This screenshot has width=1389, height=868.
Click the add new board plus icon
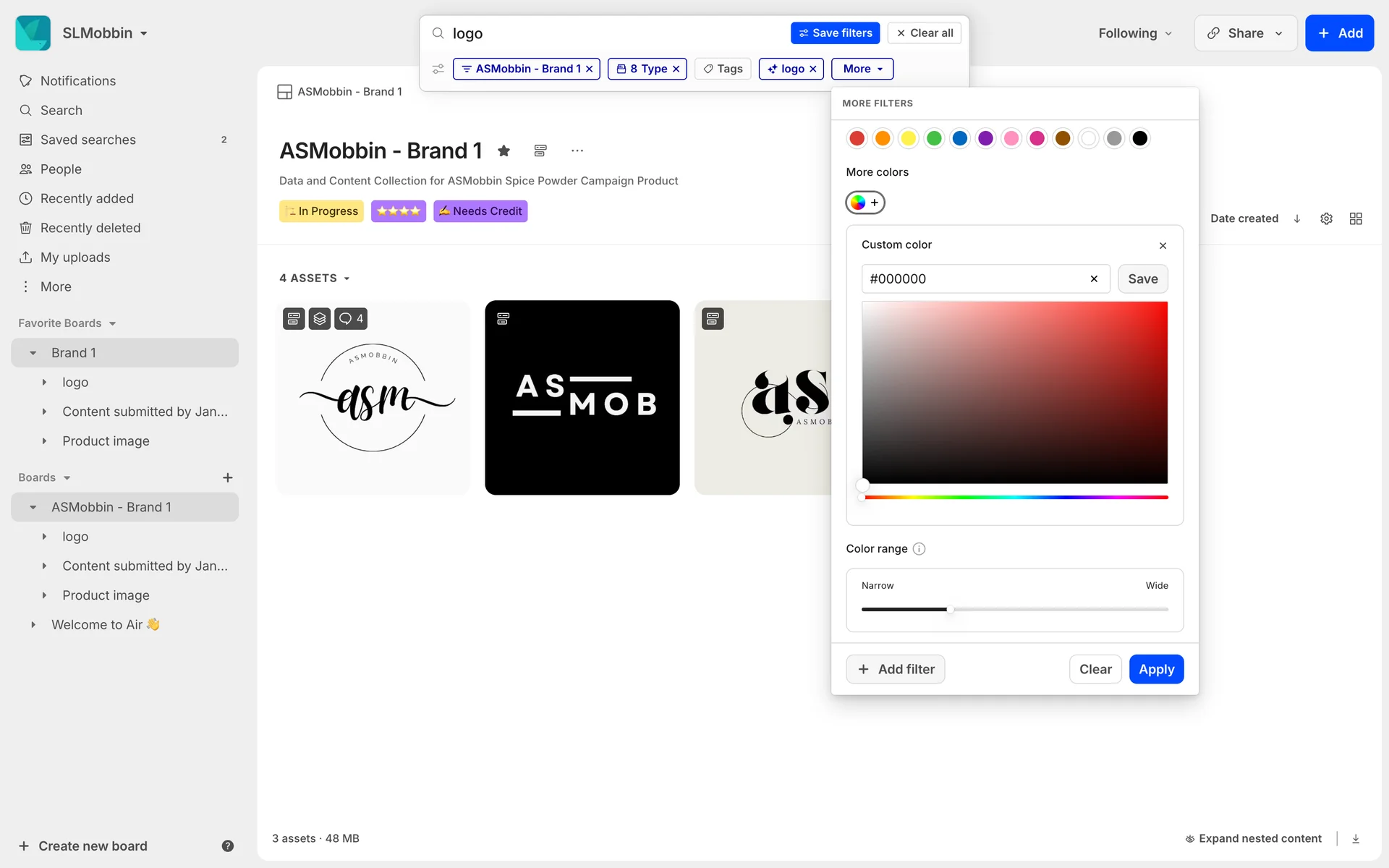[227, 477]
